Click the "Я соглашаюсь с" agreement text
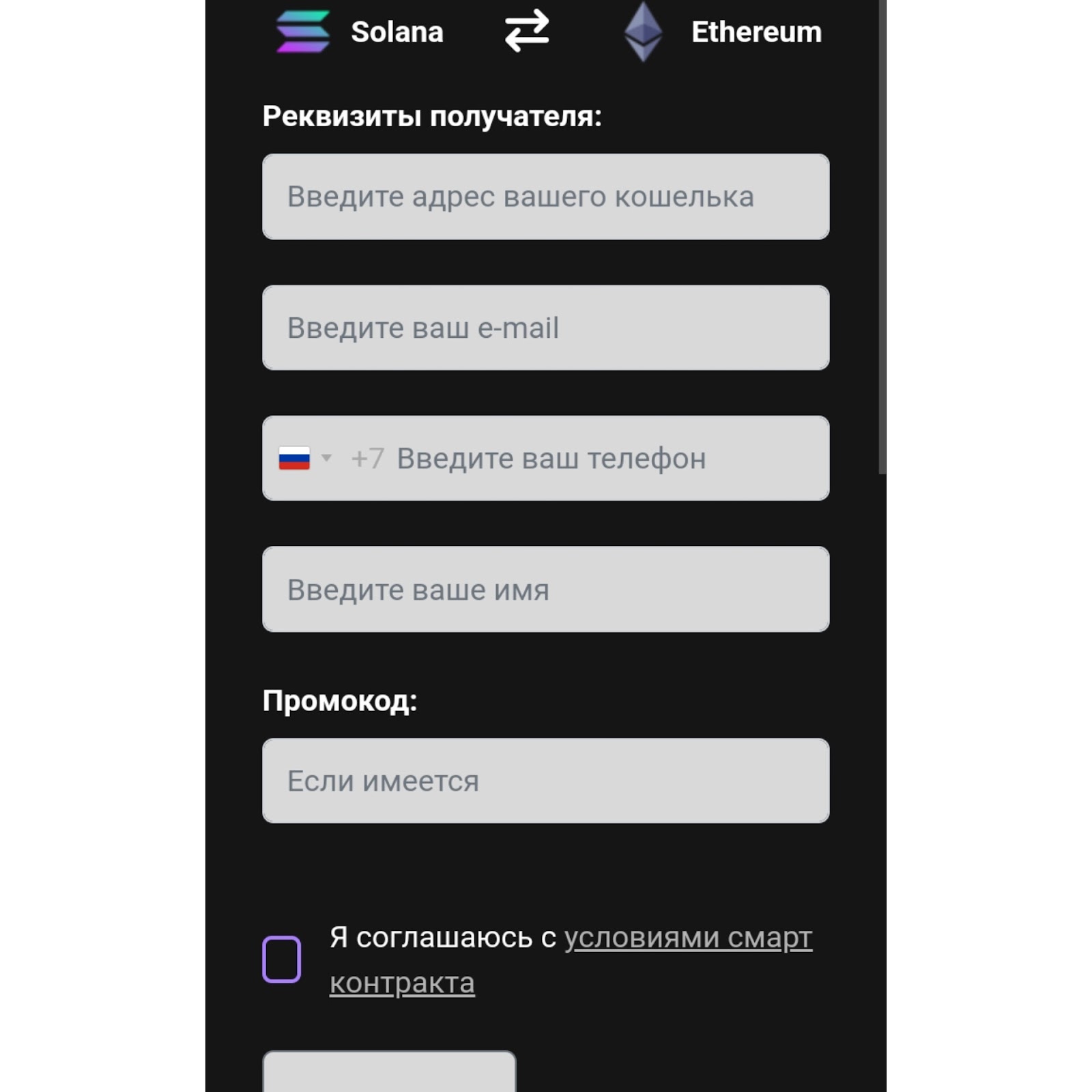This screenshot has height=1092, width=1092. 442,938
